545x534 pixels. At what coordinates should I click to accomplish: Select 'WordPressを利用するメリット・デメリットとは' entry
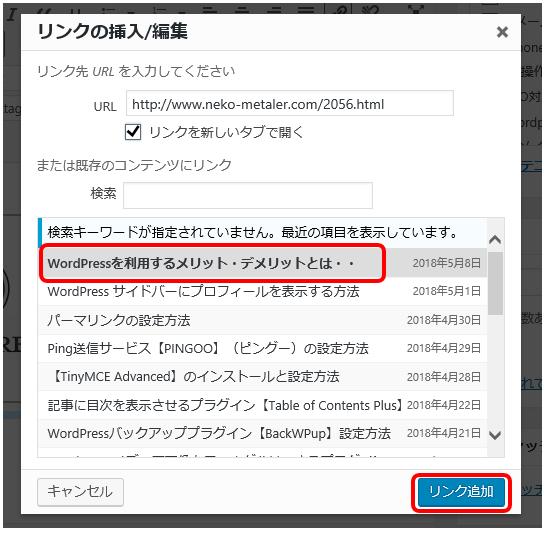click(262, 263)
